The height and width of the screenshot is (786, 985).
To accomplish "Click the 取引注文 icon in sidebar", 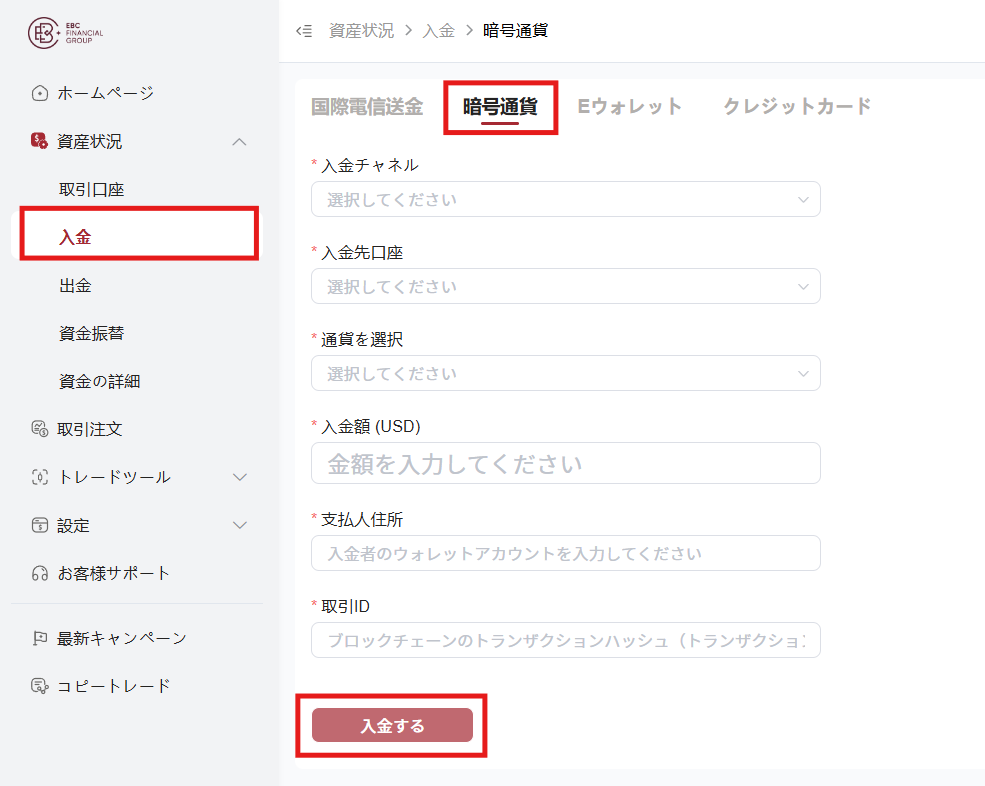I will pos(40,429).
